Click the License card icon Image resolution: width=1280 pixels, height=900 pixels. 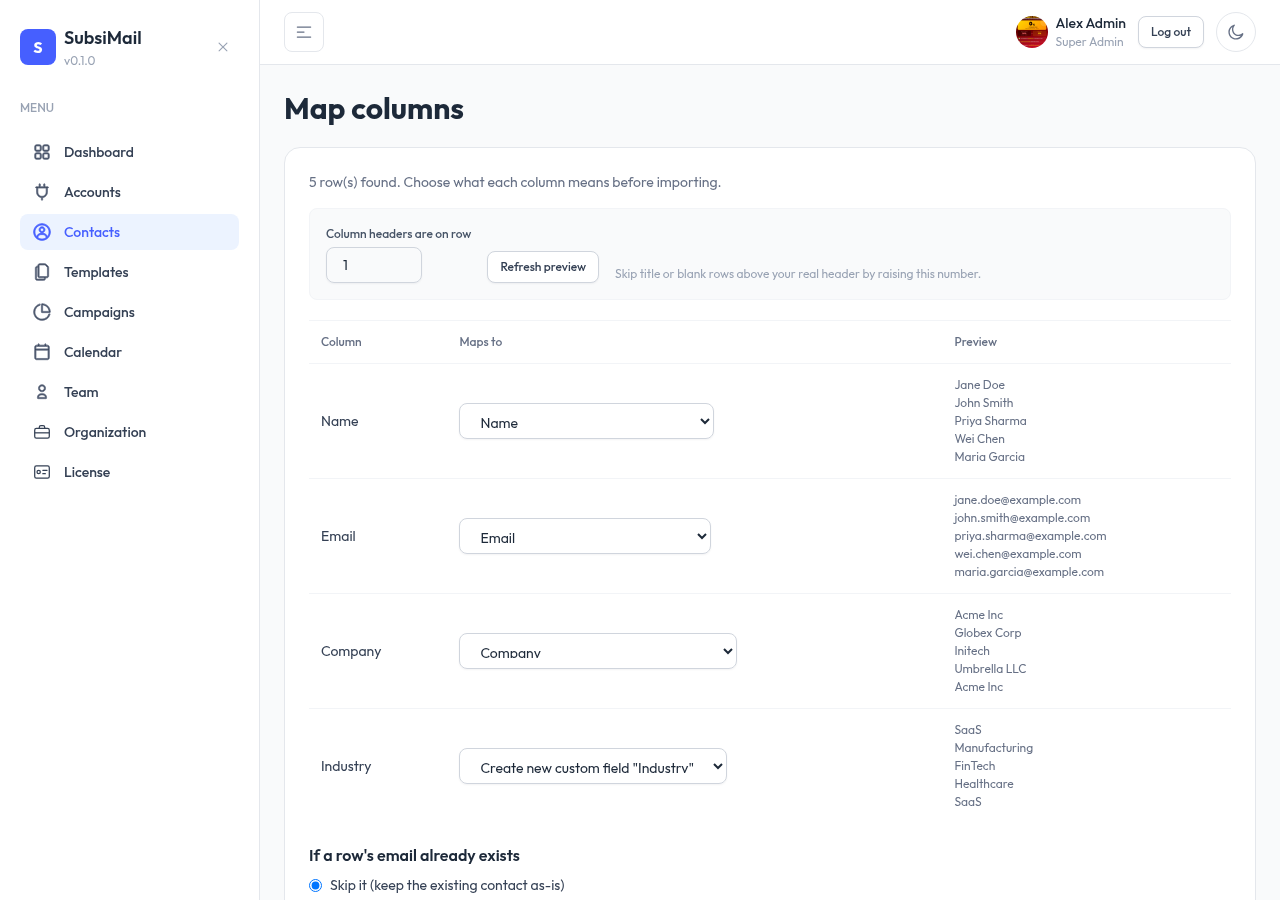42,472
